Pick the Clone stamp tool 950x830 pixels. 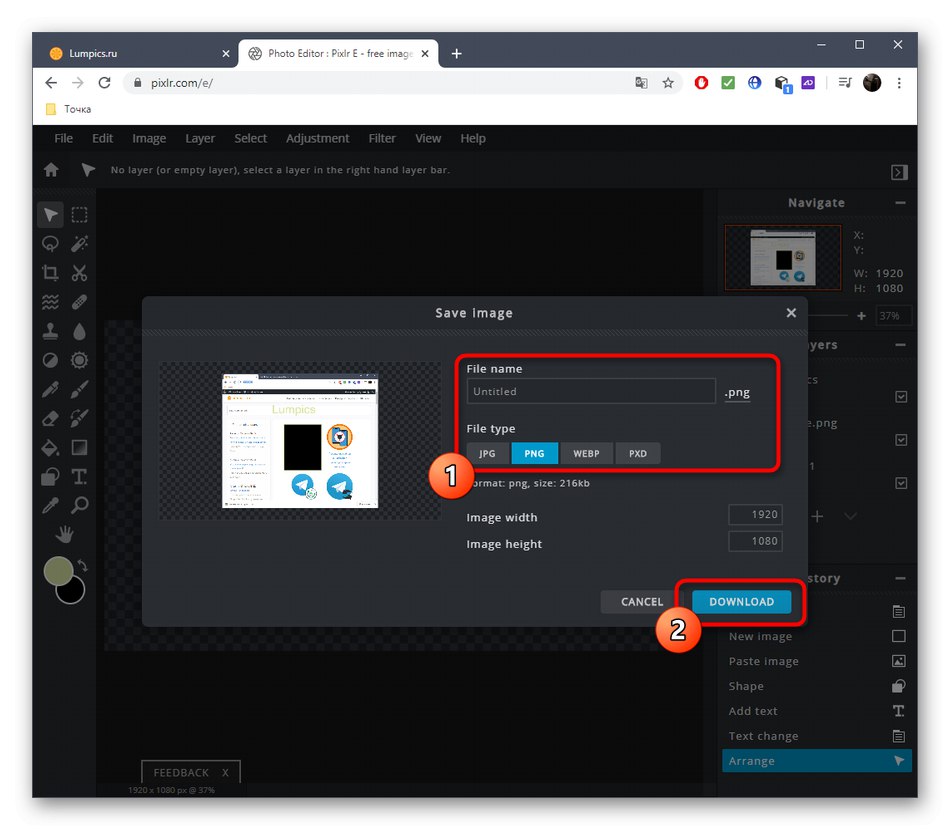tap(50, 331)
